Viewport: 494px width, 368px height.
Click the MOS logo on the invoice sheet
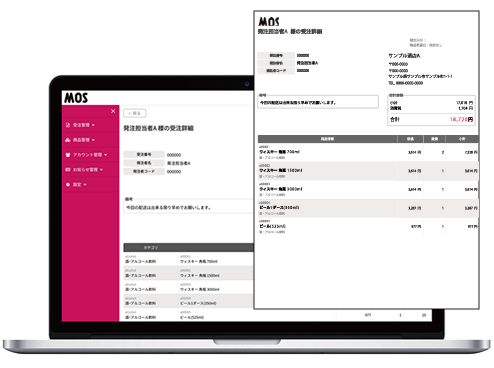click(269, 21)
